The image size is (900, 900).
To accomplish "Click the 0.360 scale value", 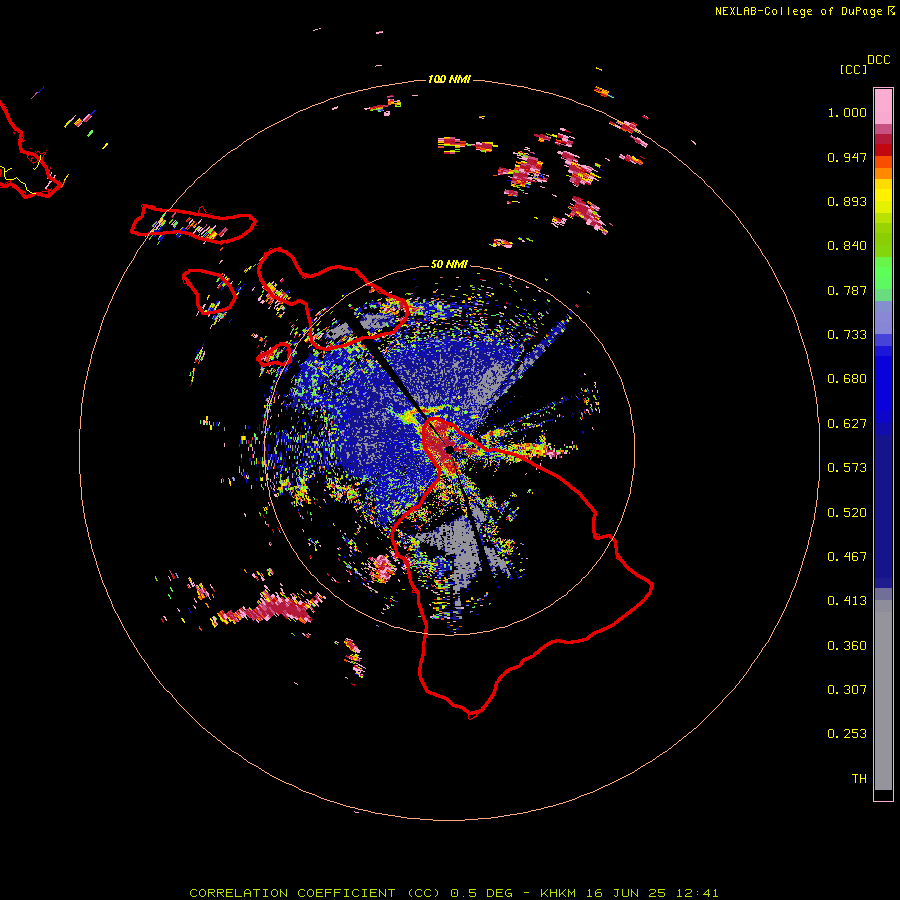I will point(847,646).
